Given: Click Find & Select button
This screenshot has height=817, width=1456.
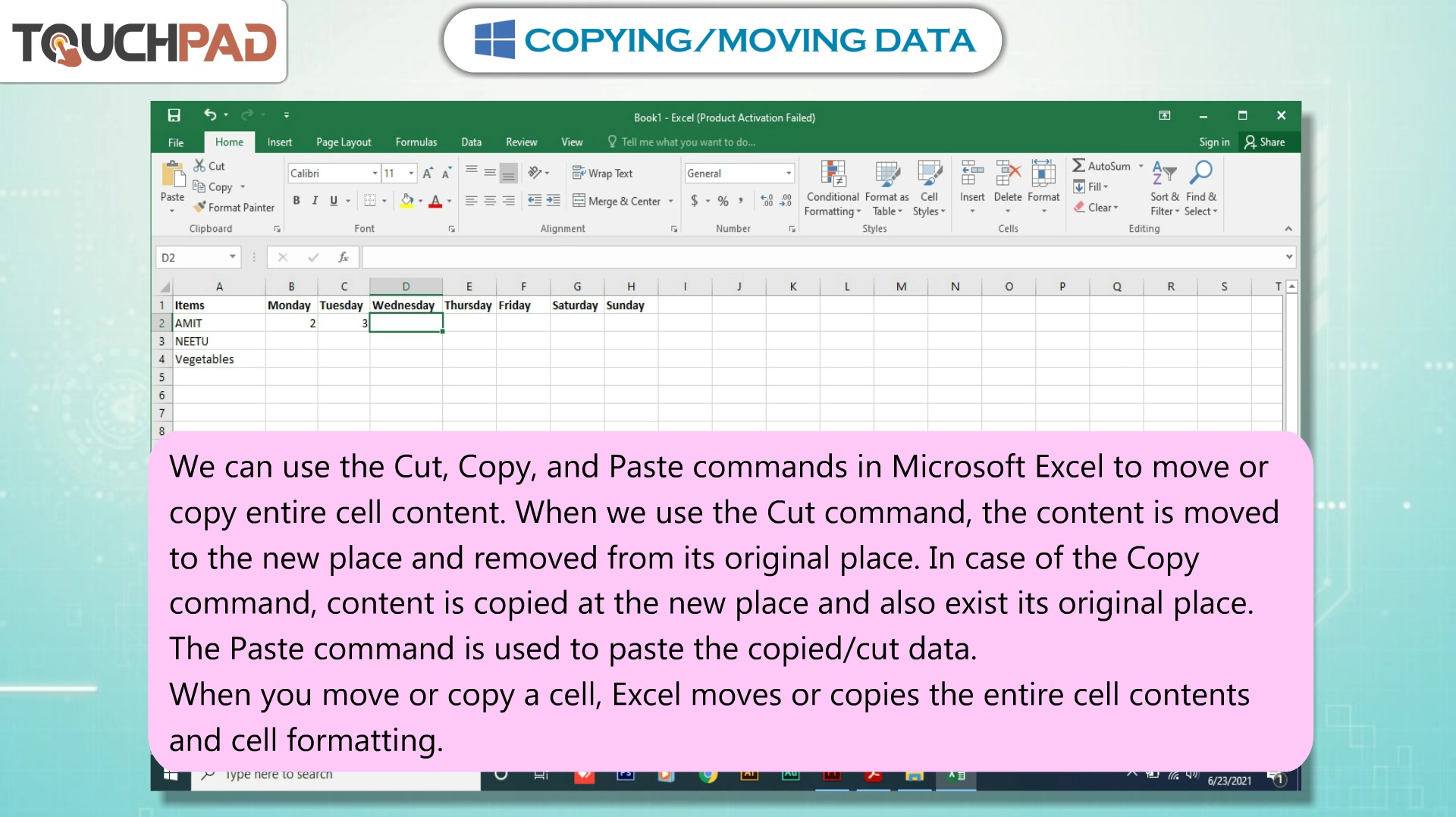Looking at the screenshot, I should pos(1201,189).
